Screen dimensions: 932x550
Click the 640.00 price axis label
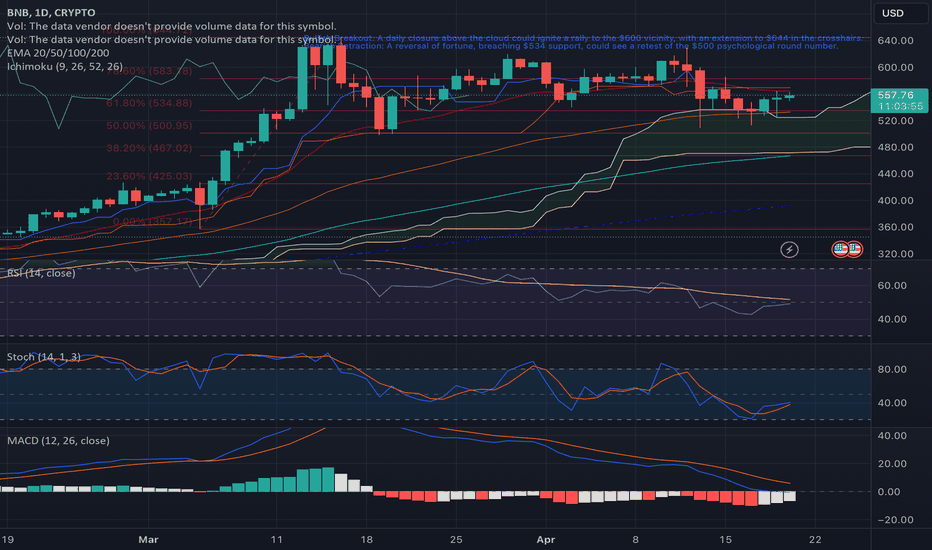(896, 40)
